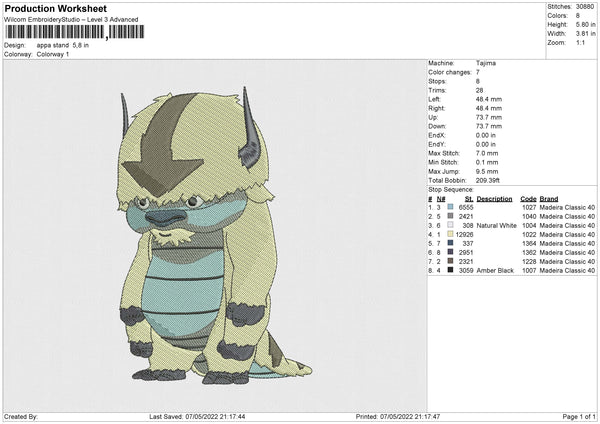Click the Right value 48.4 mm

[489, 108]
